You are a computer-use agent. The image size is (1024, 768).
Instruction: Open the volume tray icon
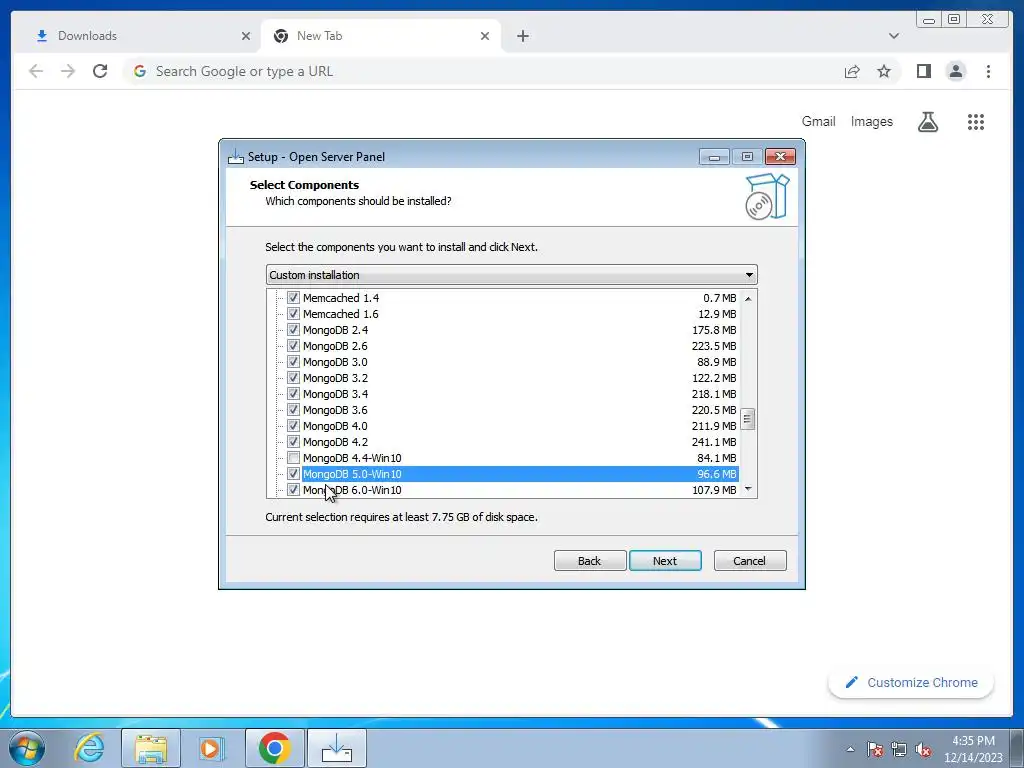923,749
